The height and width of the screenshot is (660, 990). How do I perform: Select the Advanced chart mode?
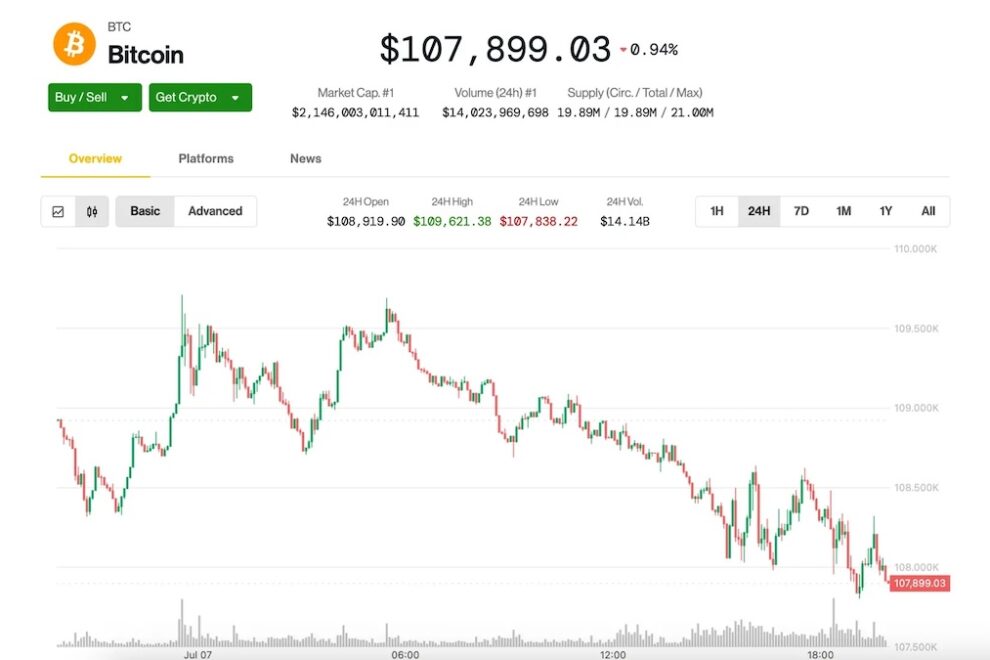coord(215,211)
